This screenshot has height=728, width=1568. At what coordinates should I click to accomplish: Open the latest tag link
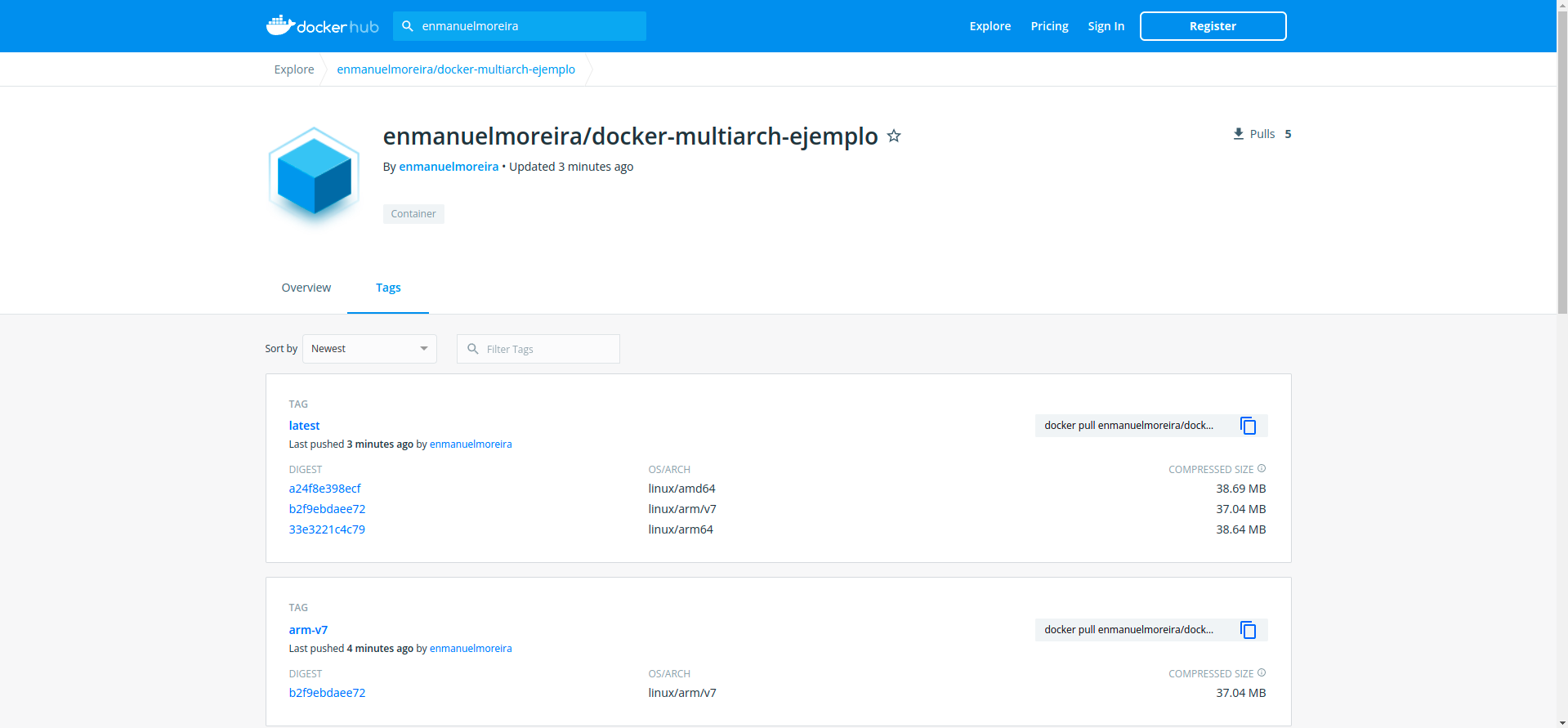304,426
